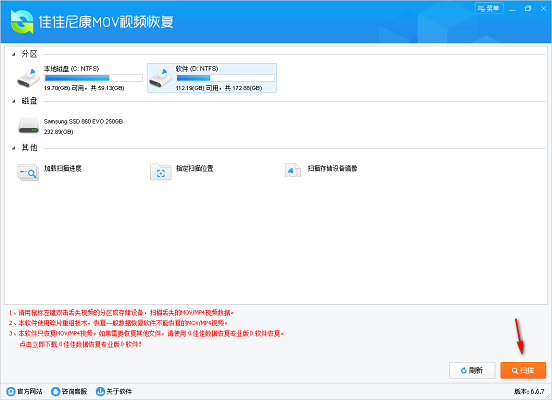Select the Samsung SSD disk icon
This screenshot has height=400, width=552.
pos(29,126)
